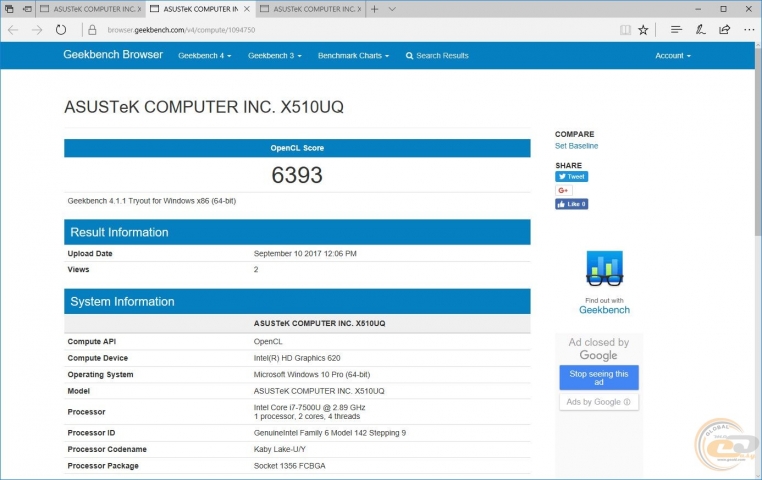Open the Edge more options ellipsis
The image size is (762, 480).
[749, 30]
